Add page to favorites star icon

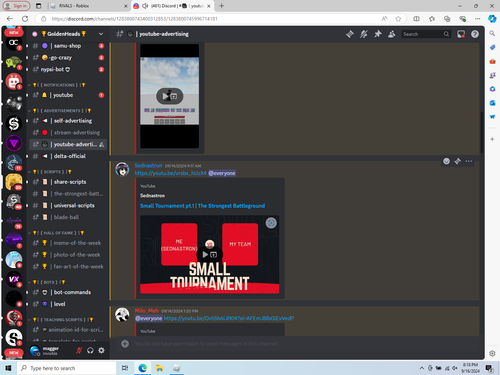tap(398, 19)
